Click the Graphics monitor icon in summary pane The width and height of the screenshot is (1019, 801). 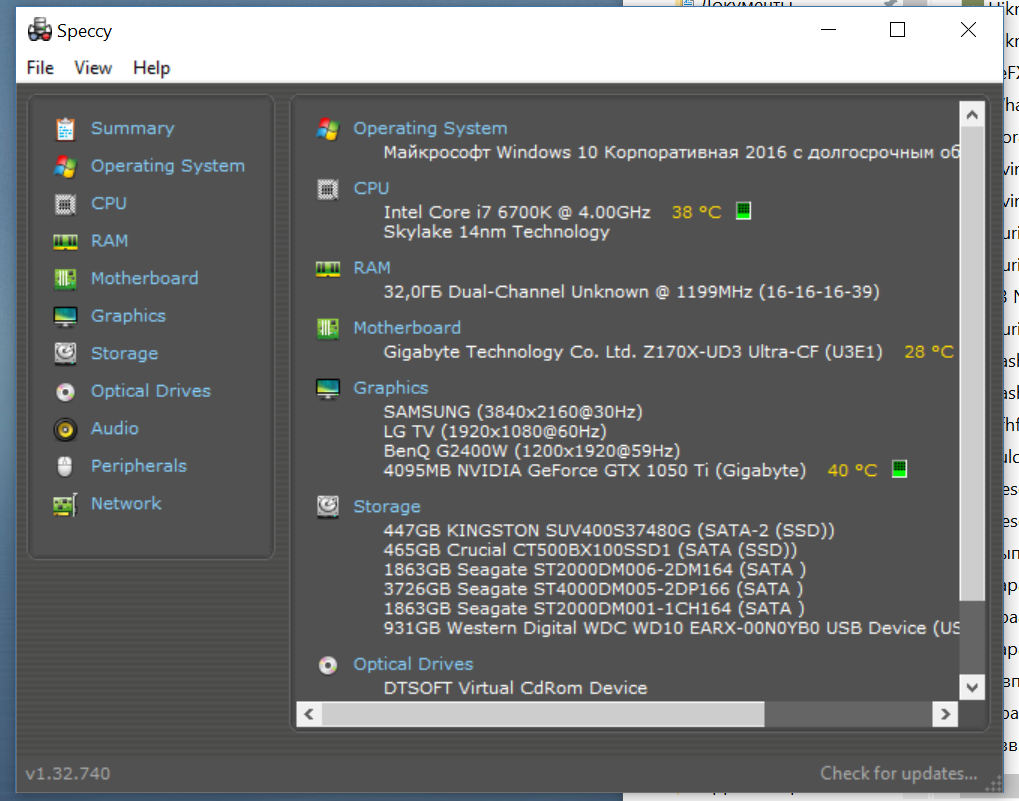pos(328,388)
